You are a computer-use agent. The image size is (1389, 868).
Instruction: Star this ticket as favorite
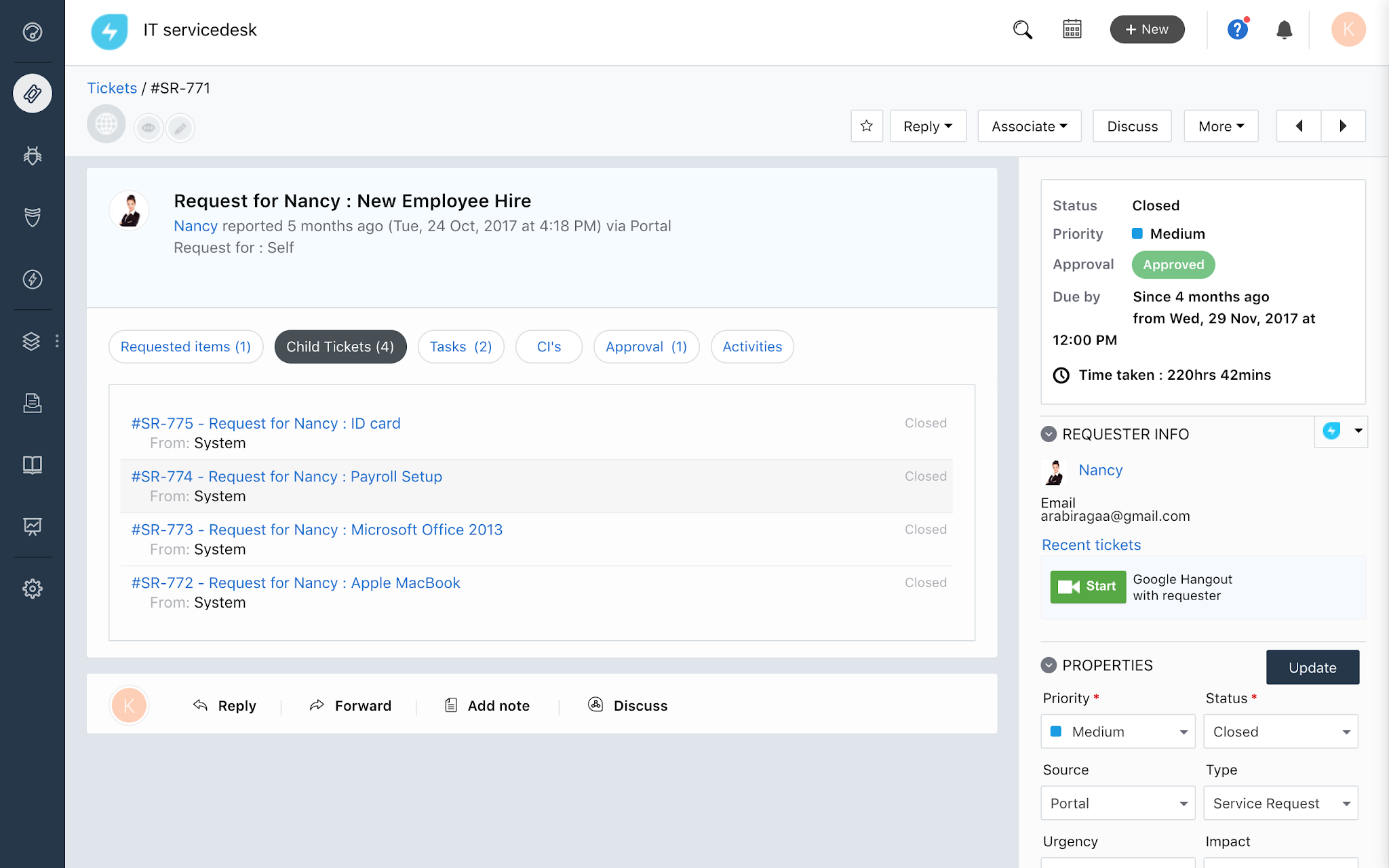pyautogui.click(x=866, y=126)
